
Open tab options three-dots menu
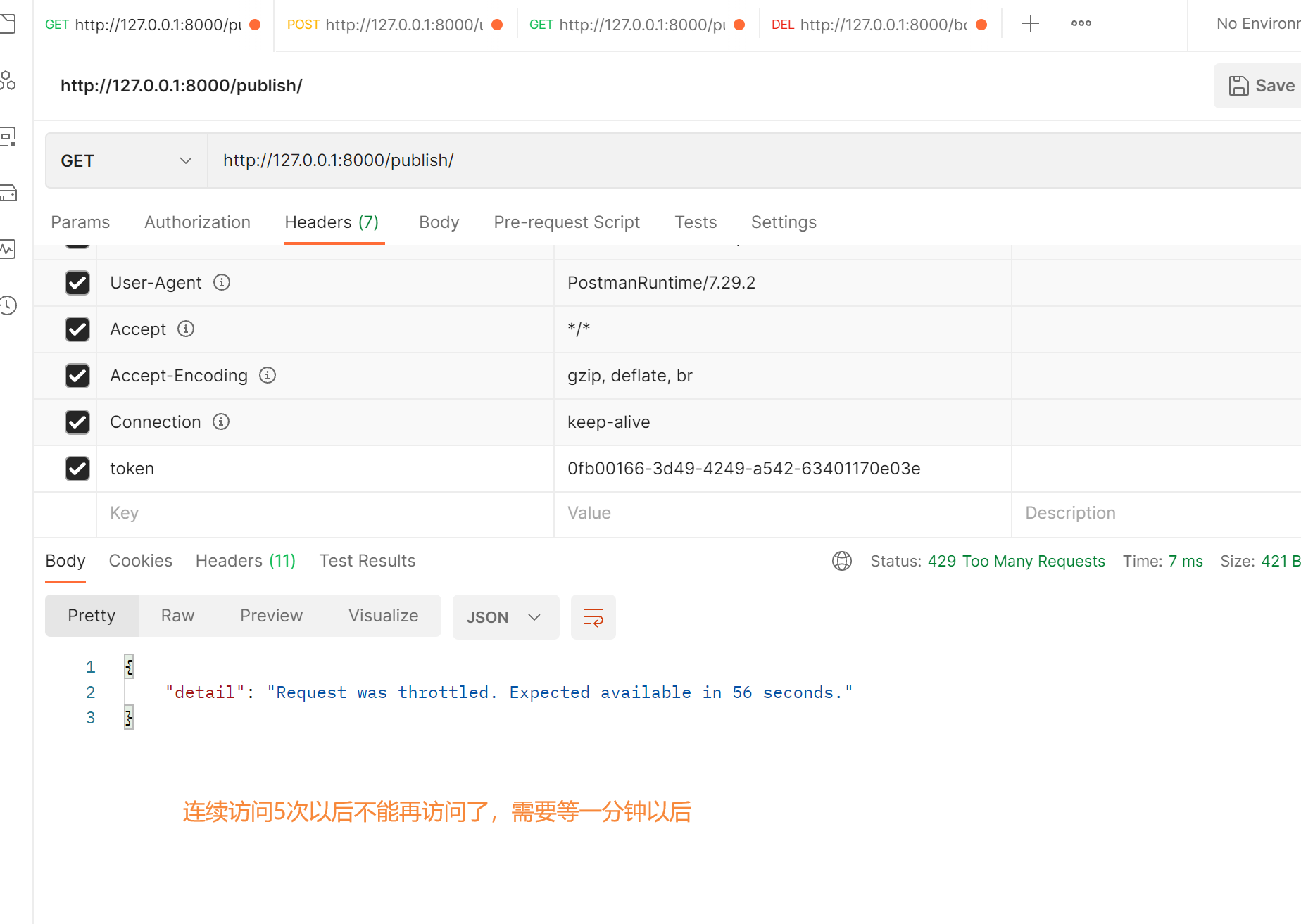1081,24
